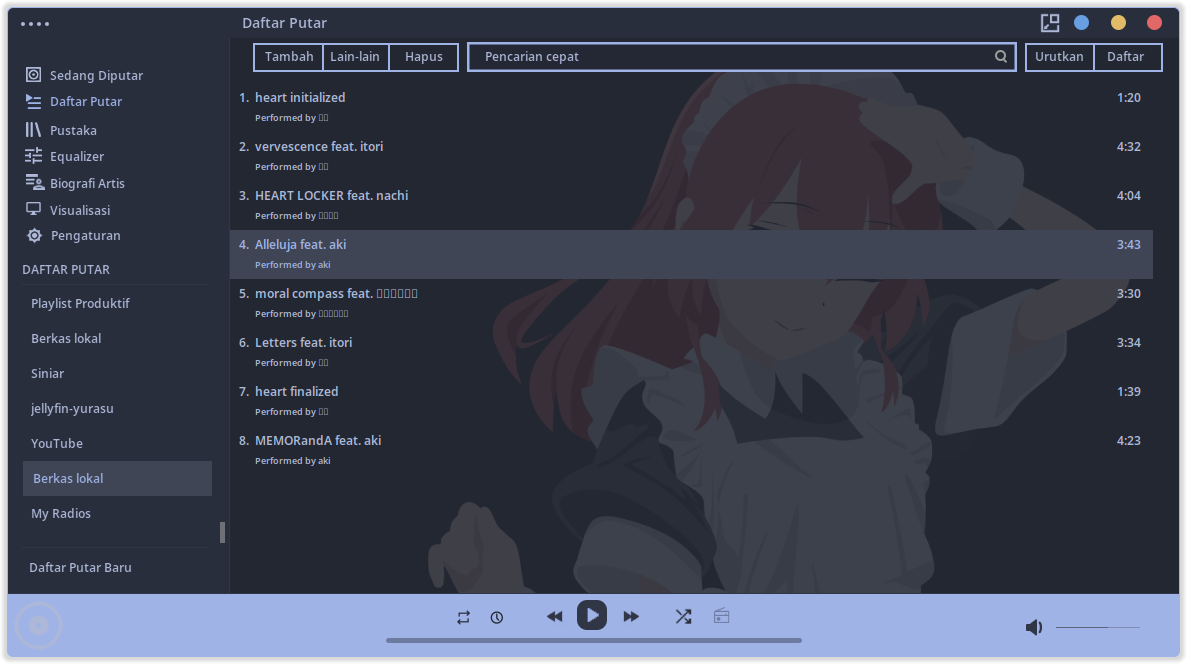Viewport: 1187px width, 664px height.
Task: Click the 4:23 duration of MEMORandA
Action: point(1129,441)
